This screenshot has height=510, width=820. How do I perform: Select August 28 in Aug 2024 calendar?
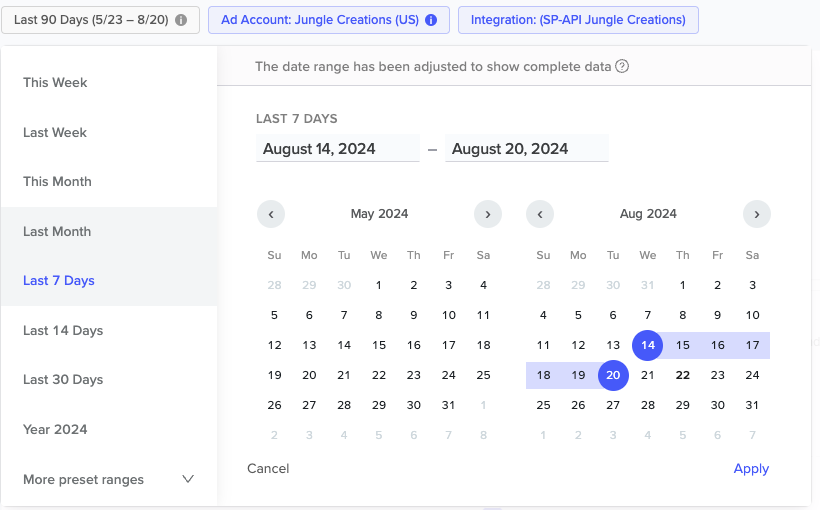[648, 405]
